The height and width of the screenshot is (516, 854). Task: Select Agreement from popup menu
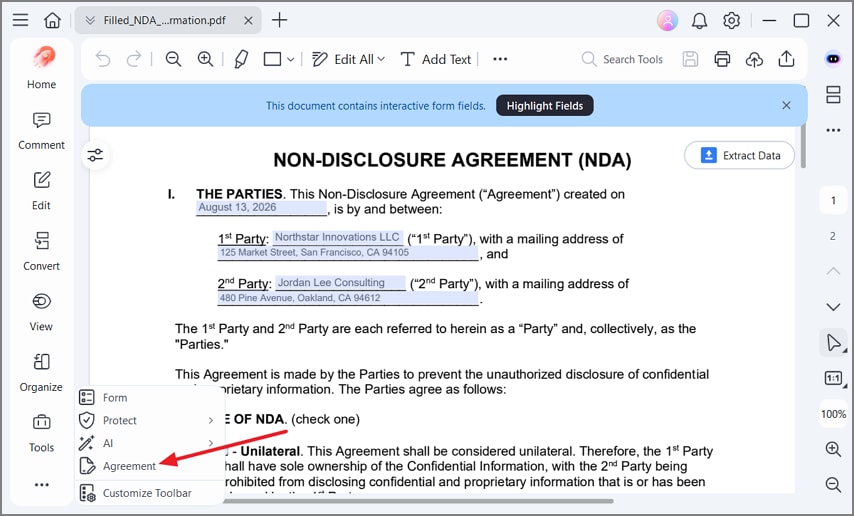(150, 466)
